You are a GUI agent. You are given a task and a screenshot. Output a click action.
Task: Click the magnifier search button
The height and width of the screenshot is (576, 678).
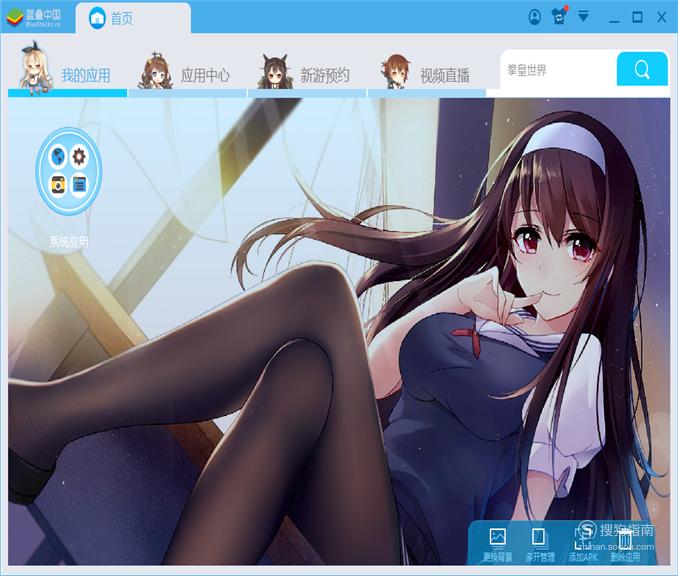point(642,69)
